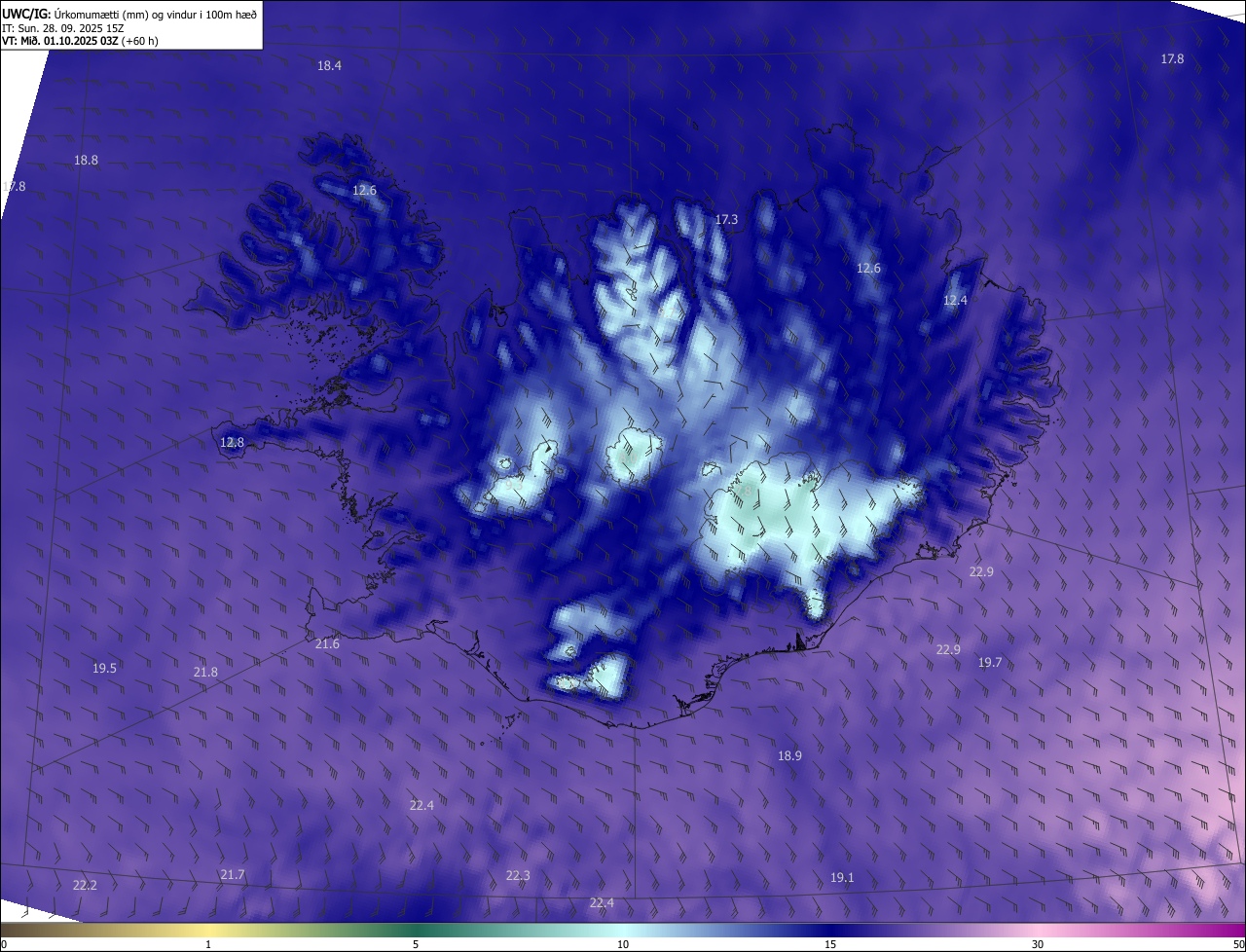Image resolution: width=1246 pixels, height=952 pixels.
Task: Select the 19.7 value off the southeast coast
Action: (x=989, y=662)
